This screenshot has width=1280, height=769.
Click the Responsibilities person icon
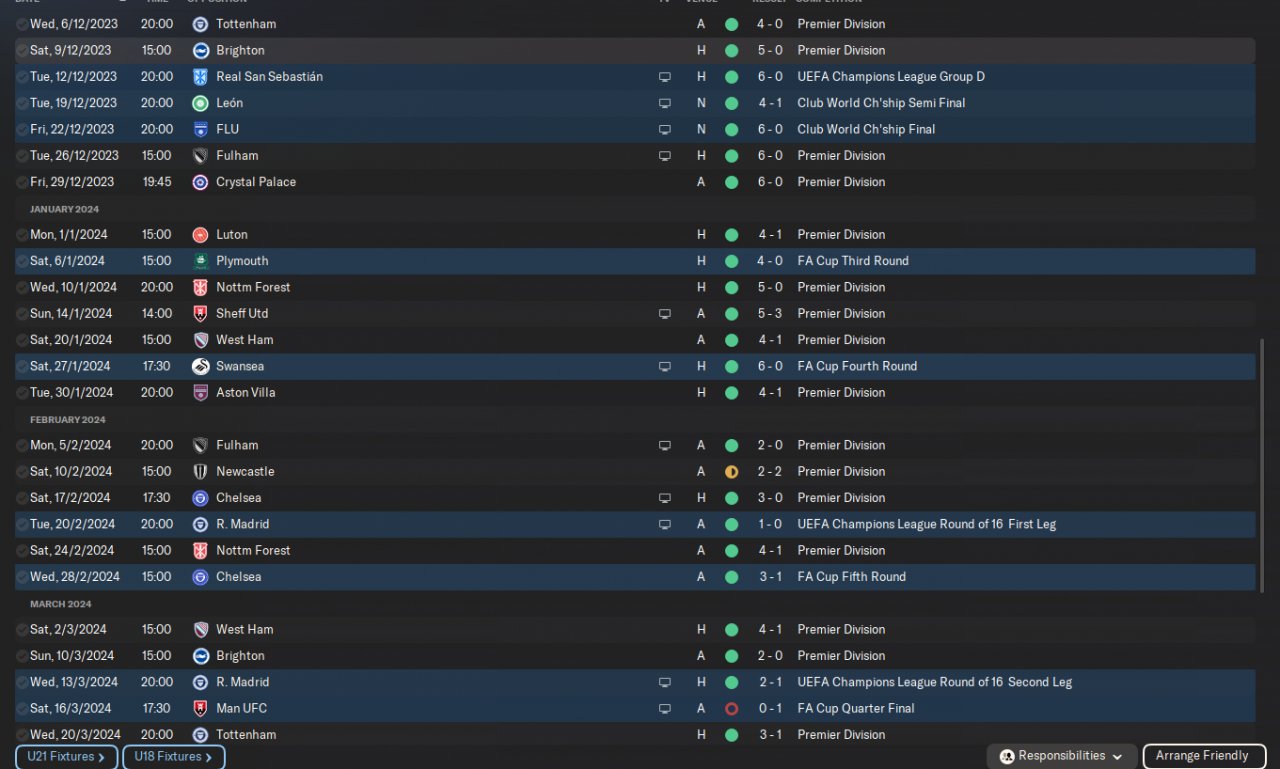[1007, 757]
